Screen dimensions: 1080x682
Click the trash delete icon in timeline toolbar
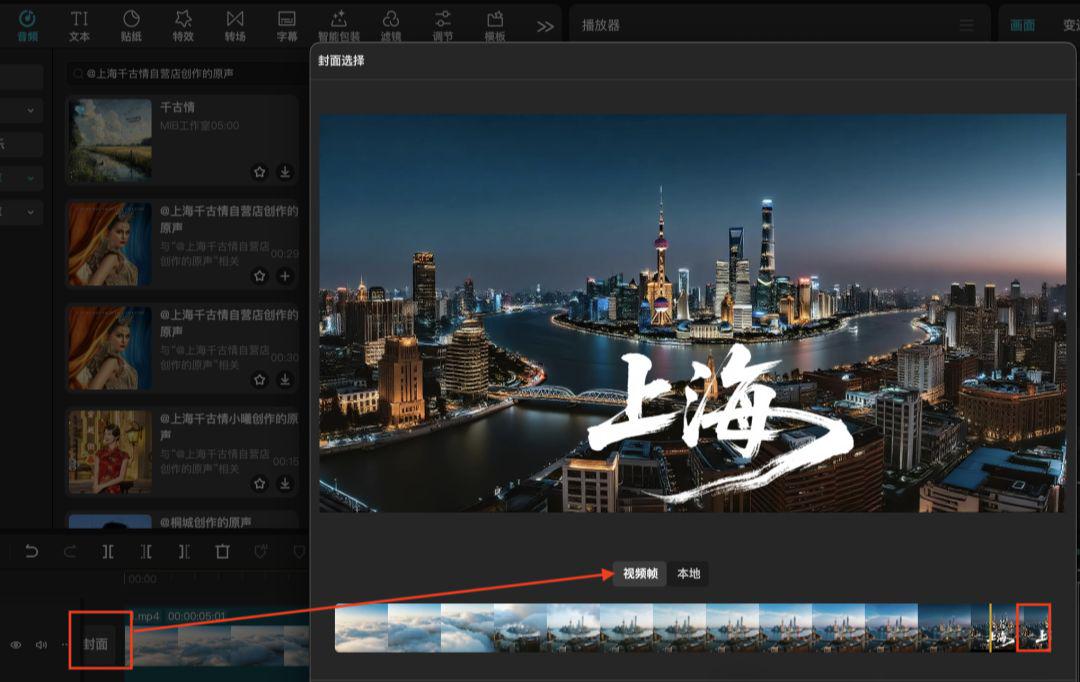222,551
